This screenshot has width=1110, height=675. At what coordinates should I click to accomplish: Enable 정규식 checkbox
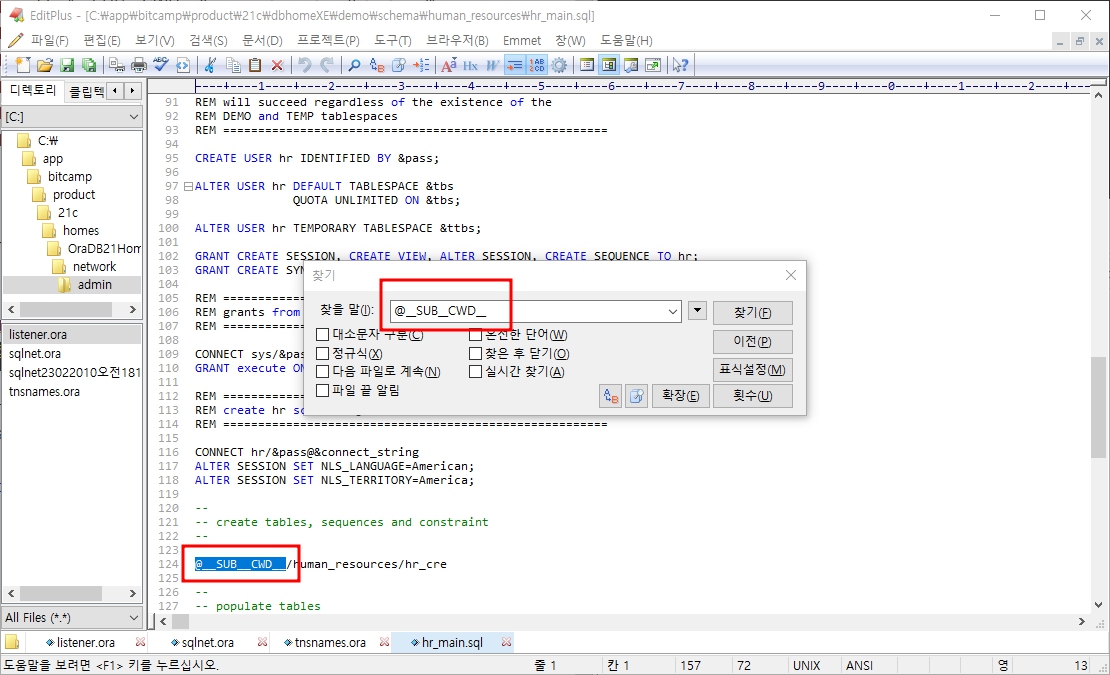point(322,353)
